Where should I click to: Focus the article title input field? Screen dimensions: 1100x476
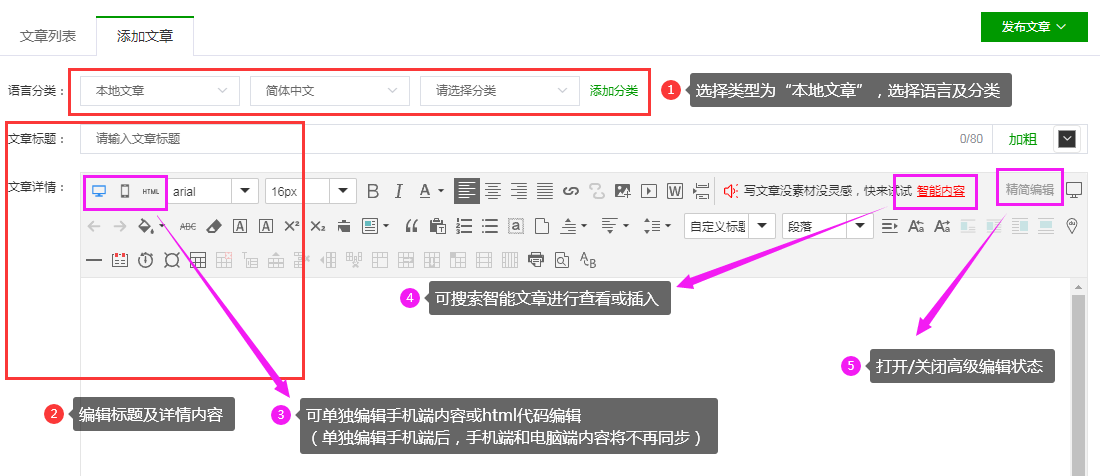pos(536,139)
